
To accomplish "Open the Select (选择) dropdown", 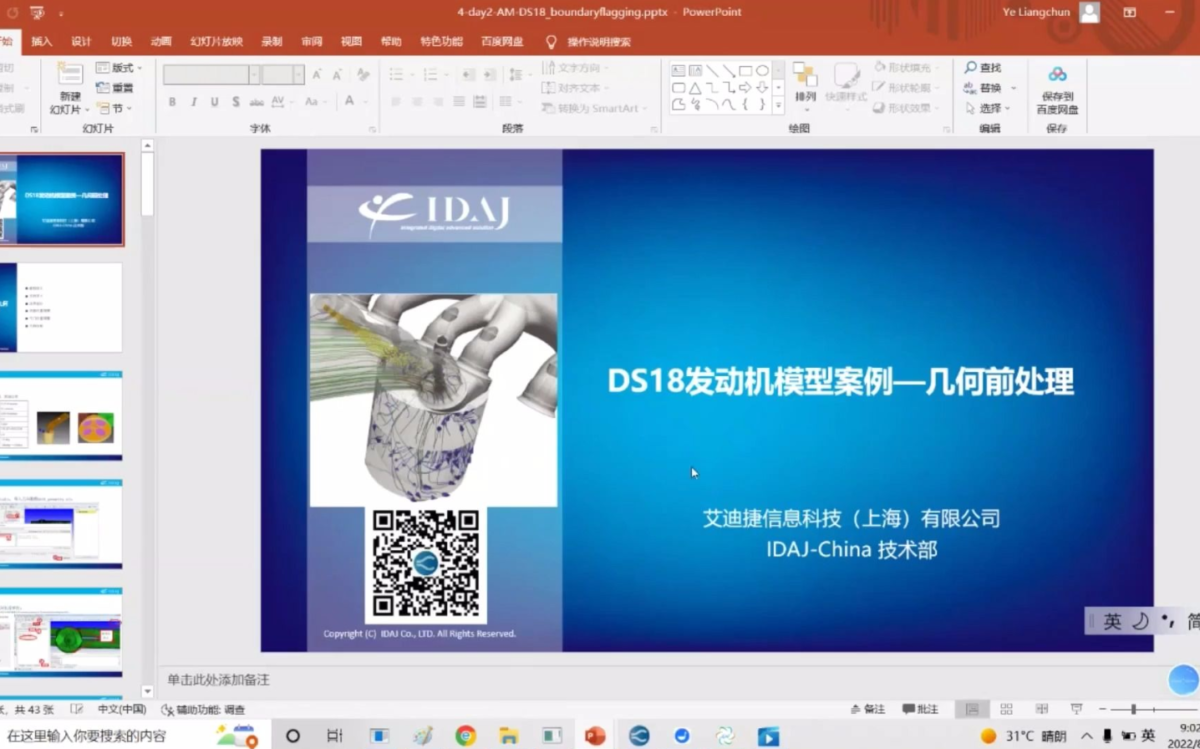I will point(988,108).
